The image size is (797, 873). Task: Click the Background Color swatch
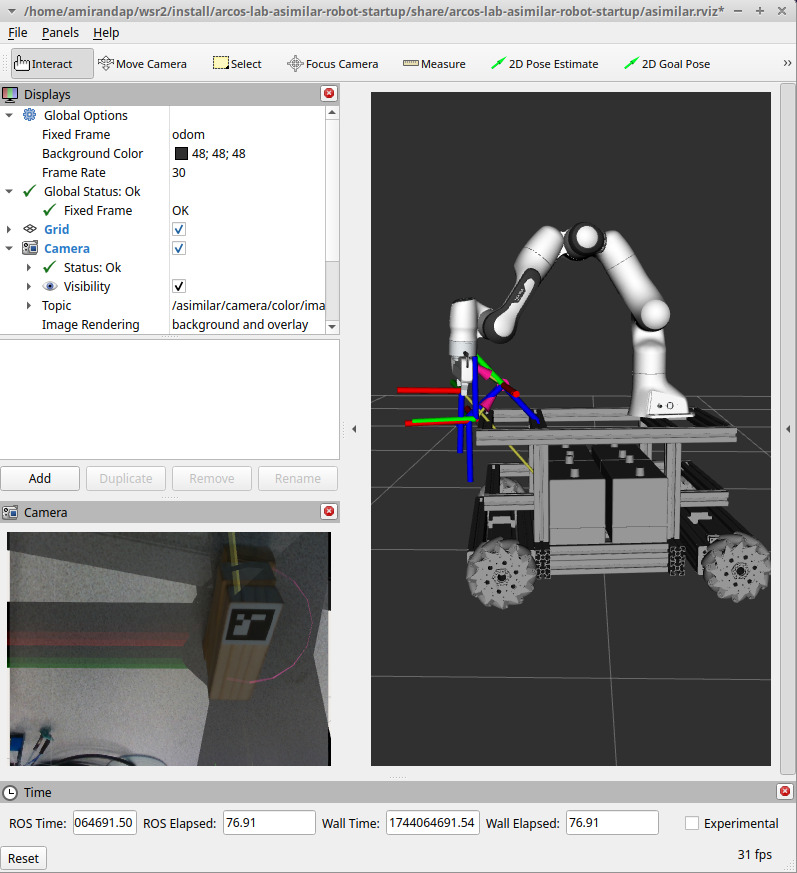[x=181, y=154]
